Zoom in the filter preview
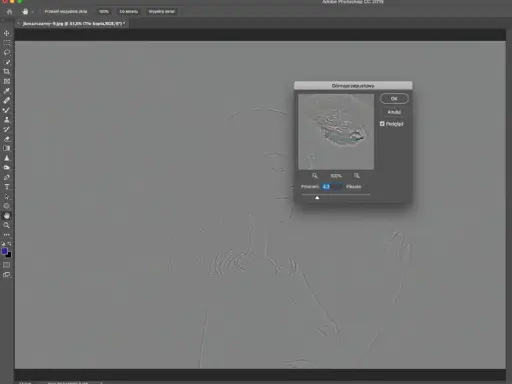The height and width of the screenshot is (384, 512). click(x=357, y=176)
